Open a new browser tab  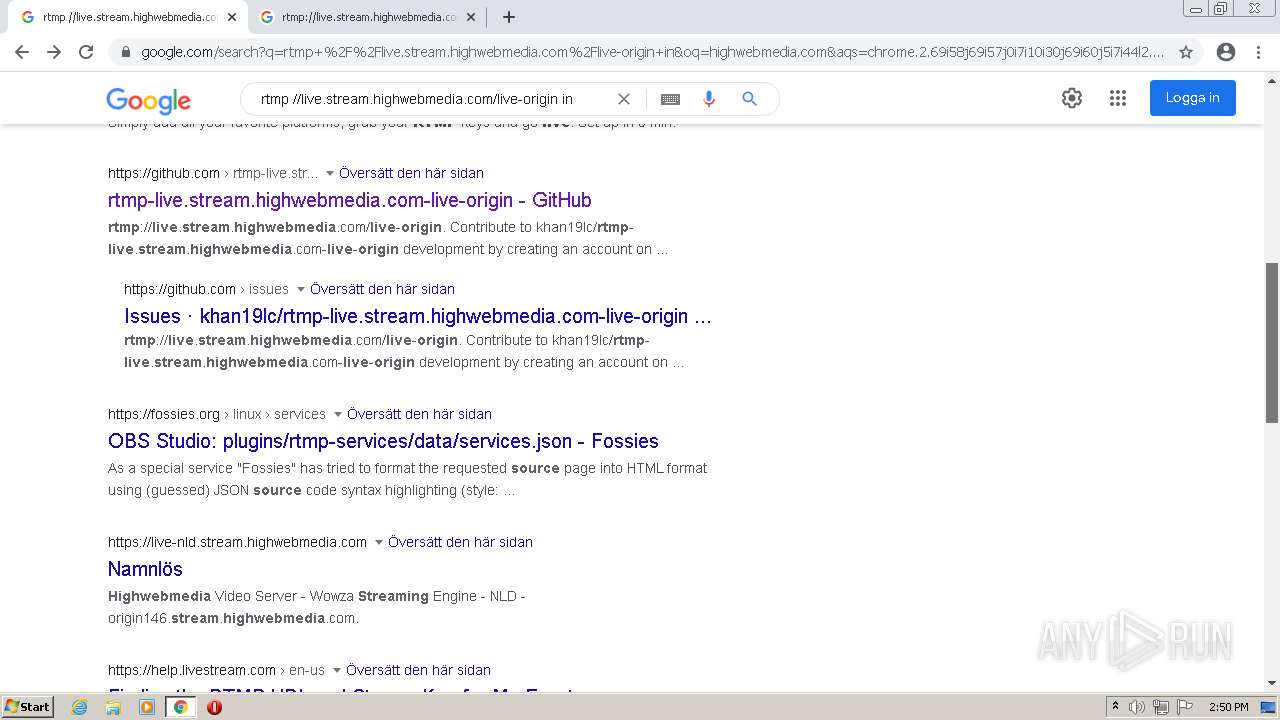pos(509,17)
